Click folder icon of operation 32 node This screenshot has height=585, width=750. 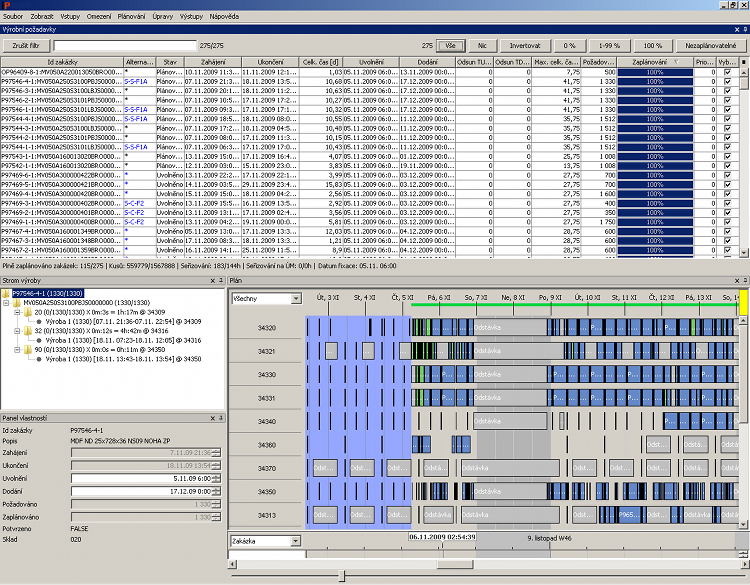28,331
